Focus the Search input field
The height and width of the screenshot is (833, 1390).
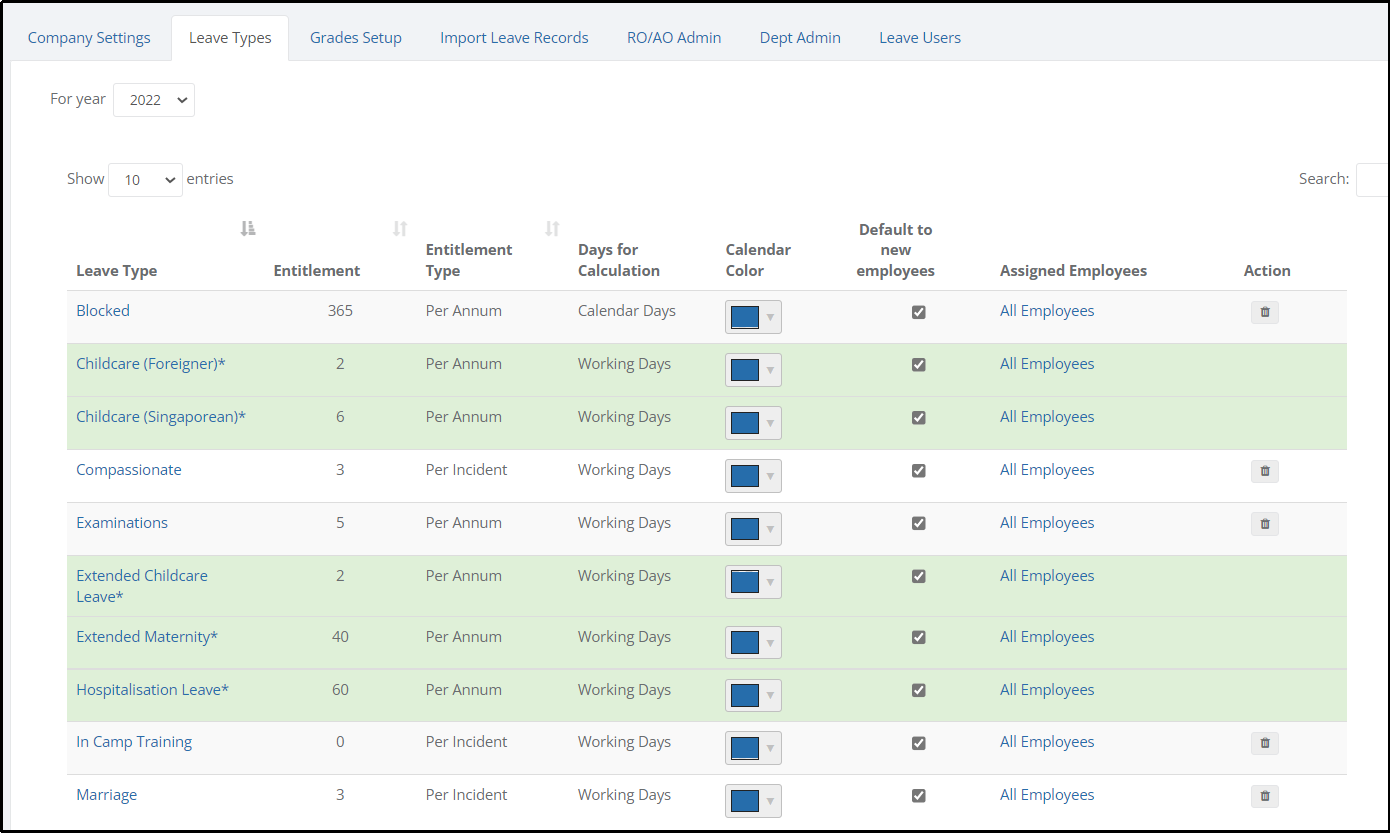[x=1372, y=180]
